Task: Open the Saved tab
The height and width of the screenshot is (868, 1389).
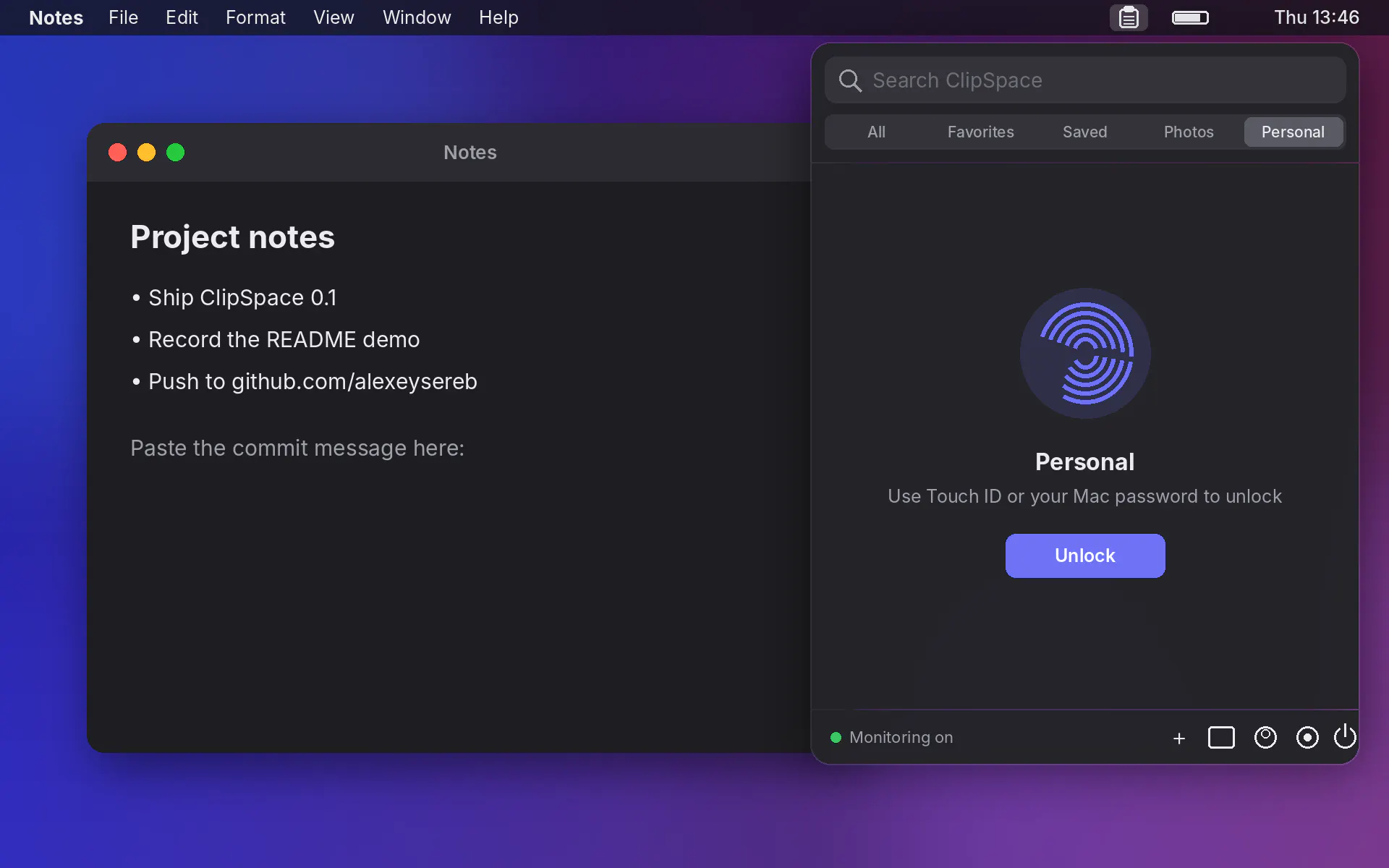Action: tap(1084, 132)
